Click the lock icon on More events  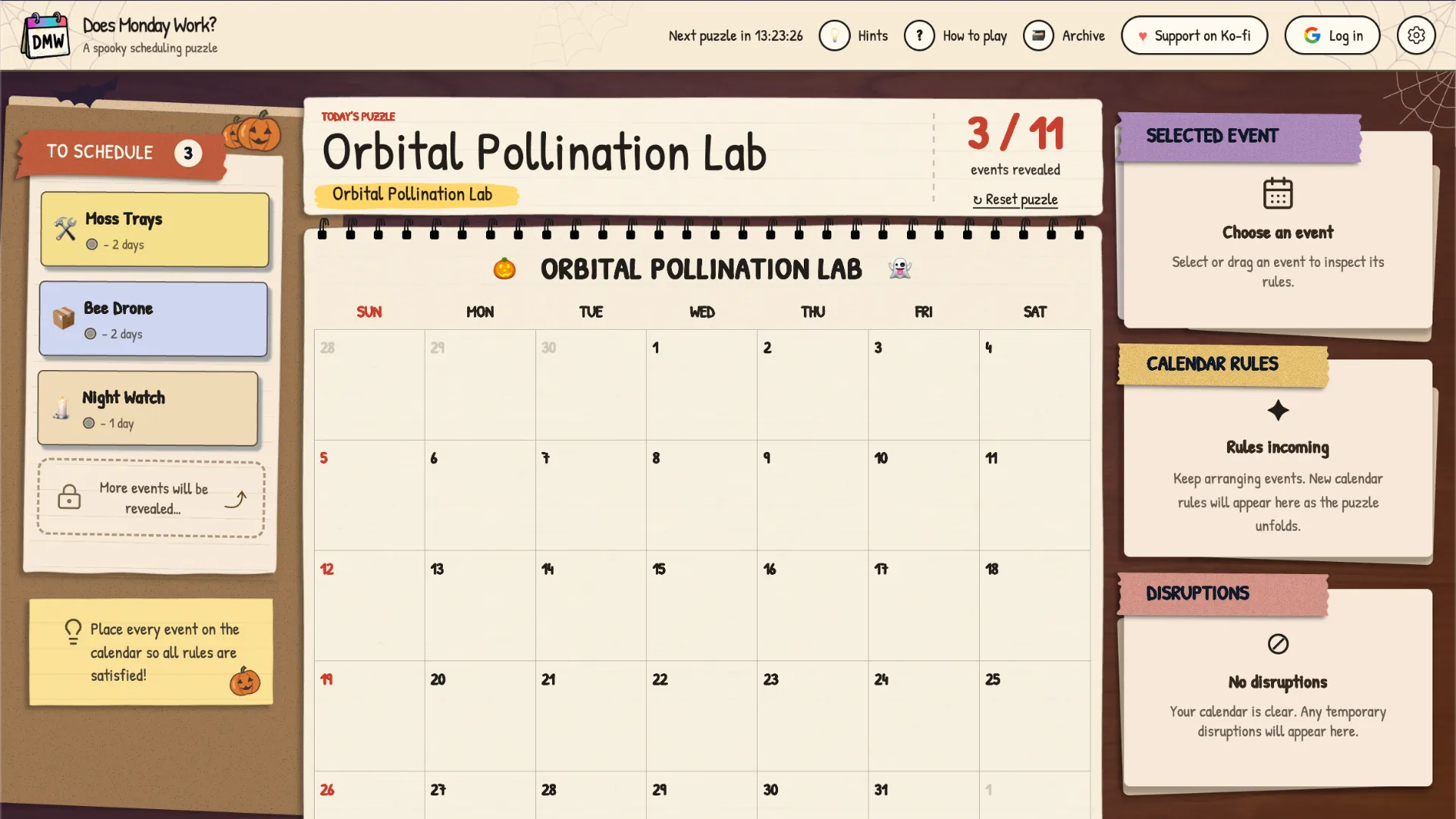(x=69, y=497)
